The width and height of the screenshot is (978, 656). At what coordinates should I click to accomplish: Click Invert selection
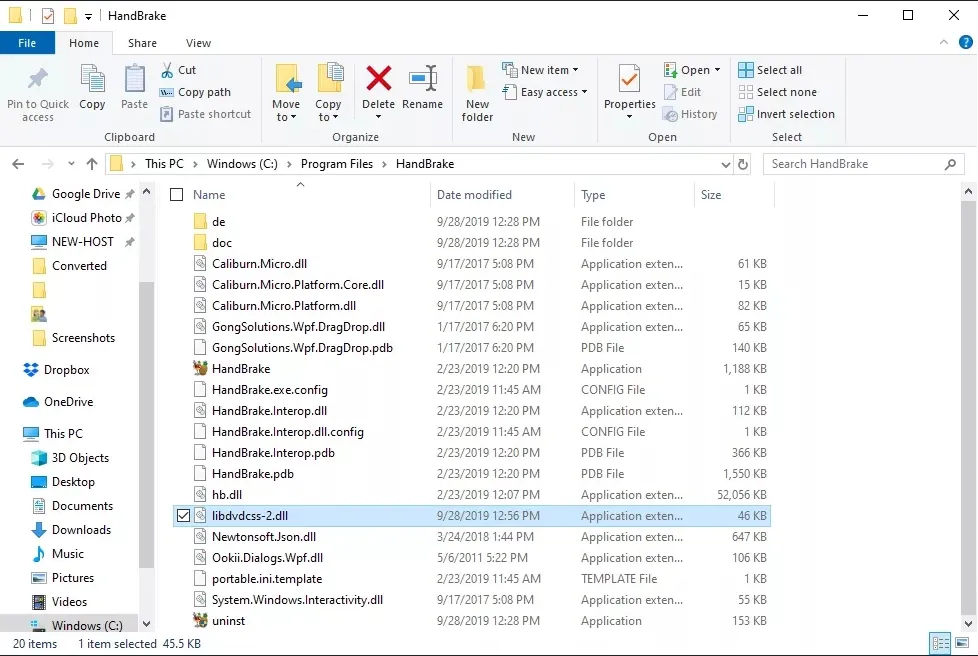click(787, 114)
